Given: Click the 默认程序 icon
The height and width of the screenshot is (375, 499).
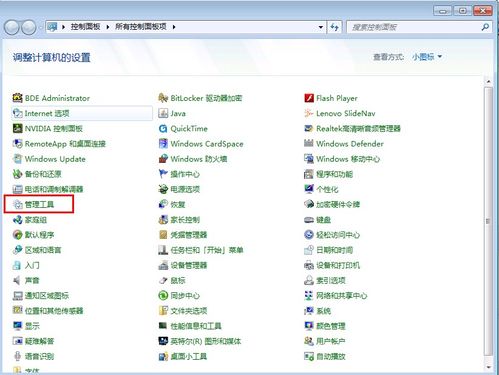Looking at the screenshot, I should tap(17, 235).
